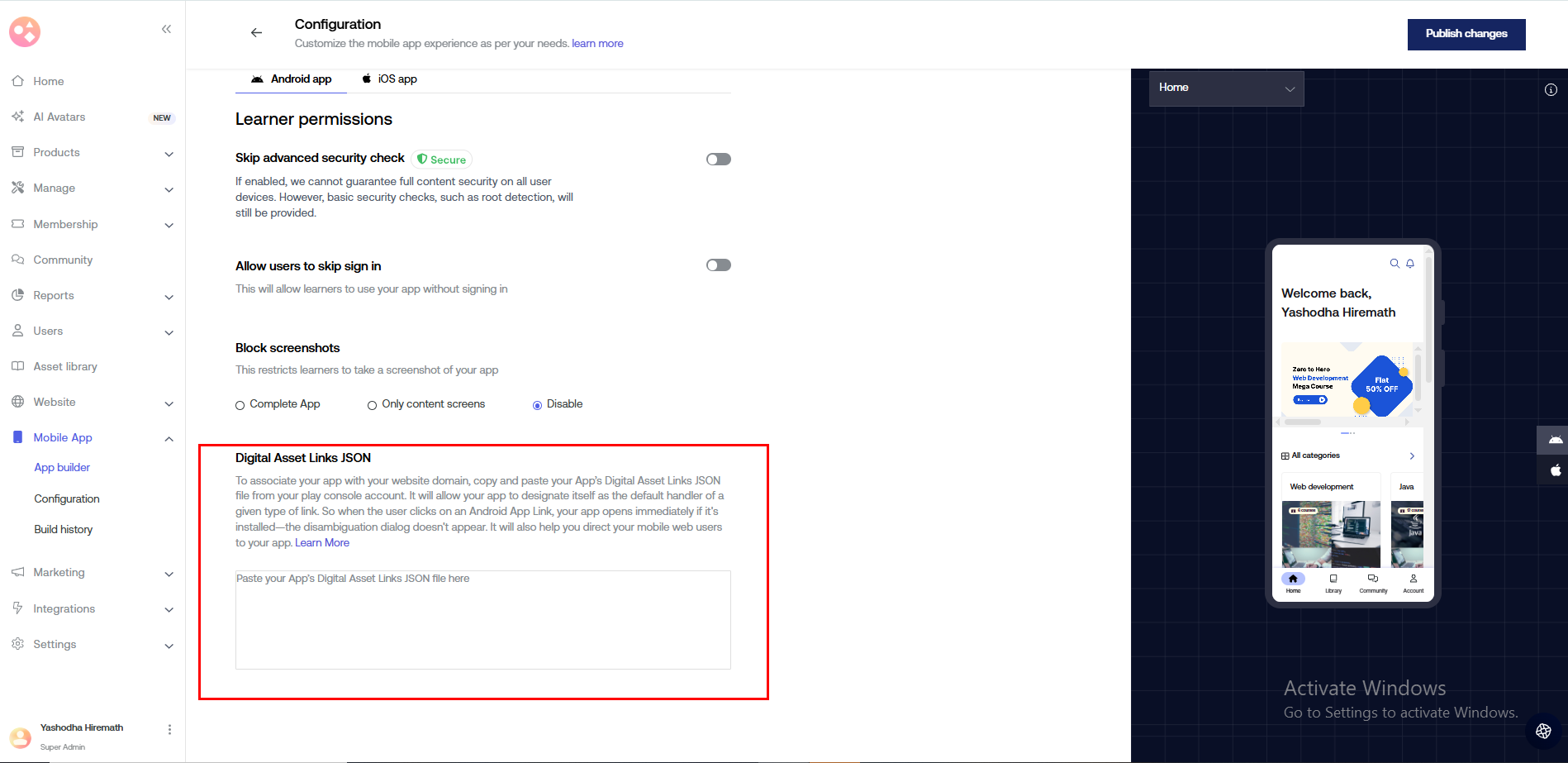Viewport: 1568px width, 763px height.
Task: Toggle Allow users to skip sign in
Action: tap(718, 265)
